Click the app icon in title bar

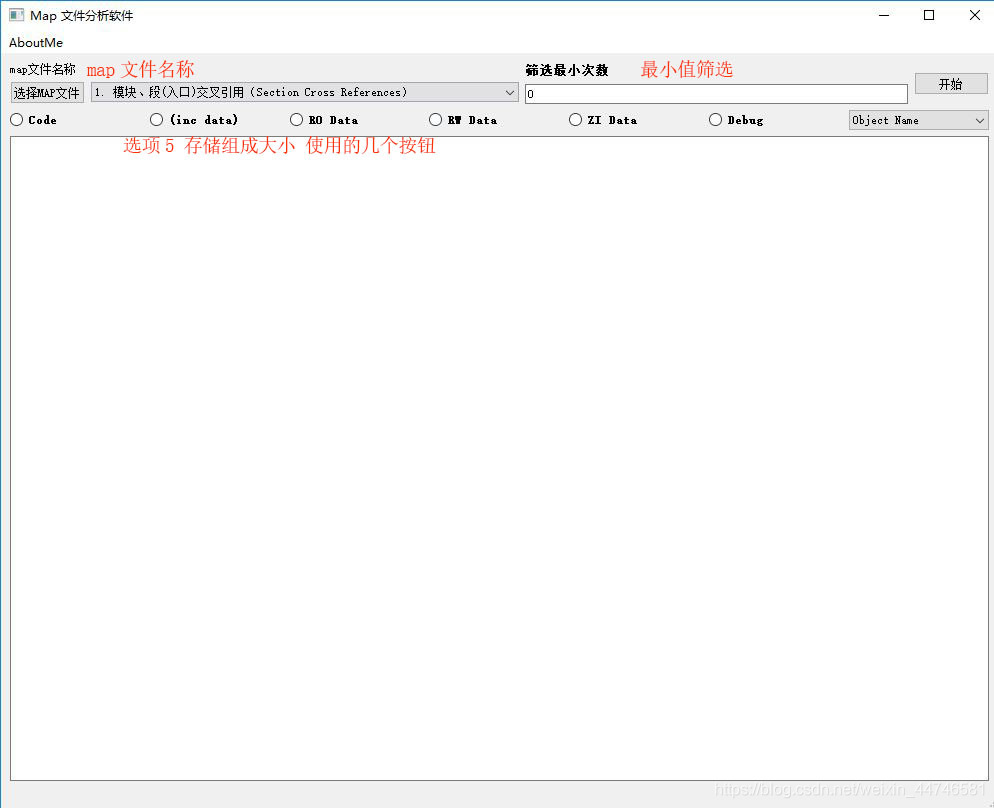[16, 15]
